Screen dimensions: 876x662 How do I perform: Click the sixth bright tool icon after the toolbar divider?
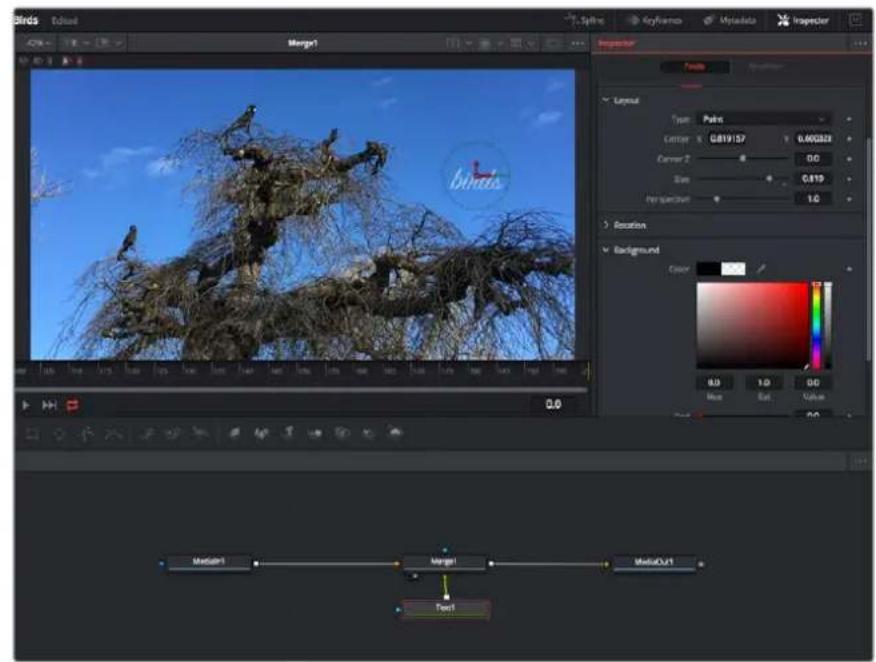coord(369,433)
